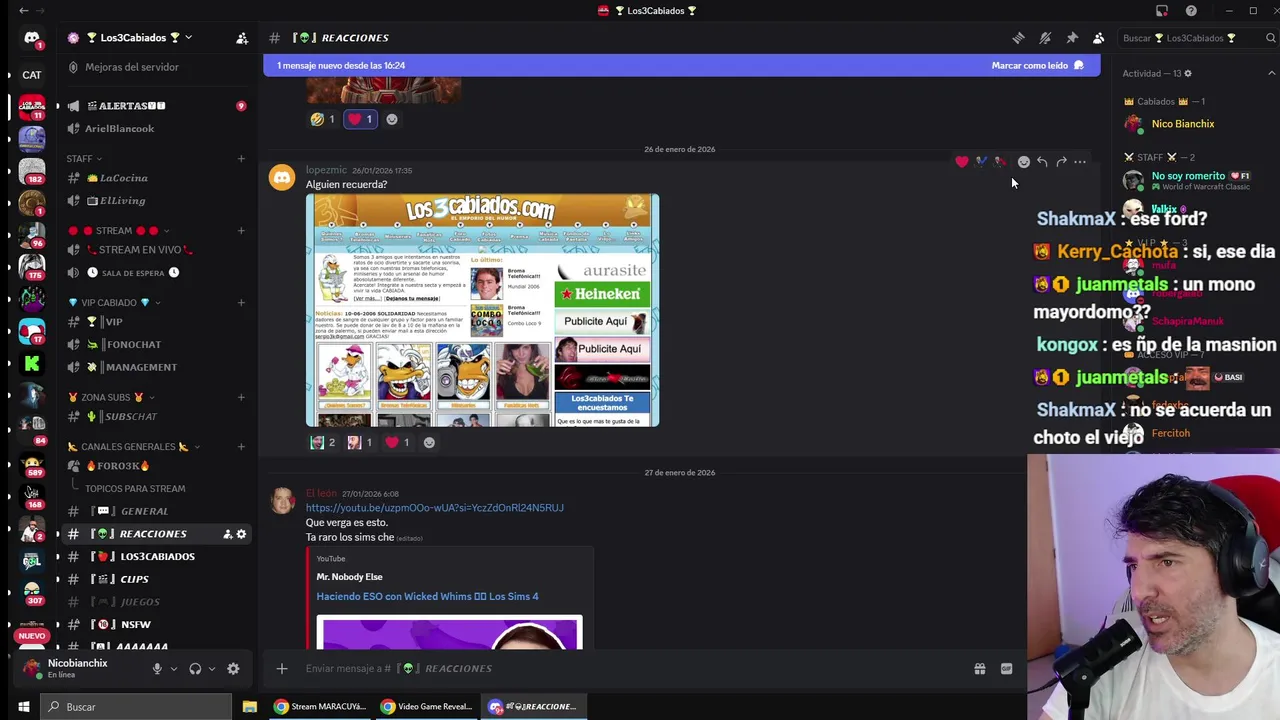Click Mr. Nobody Else channel name in embed
1280x720 pixels.
click(x=349, y=577)
